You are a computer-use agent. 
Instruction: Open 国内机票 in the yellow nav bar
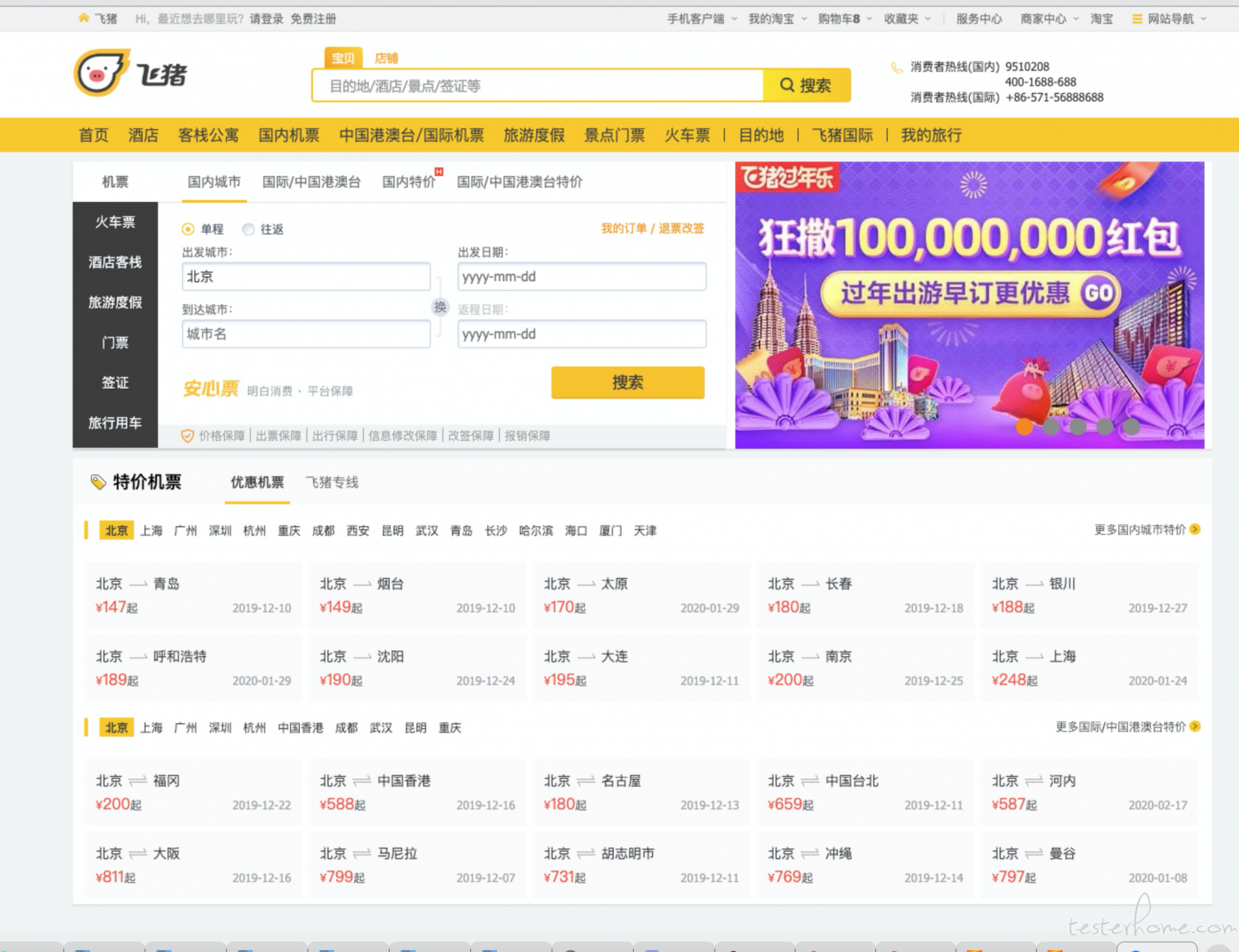(289, 135)
